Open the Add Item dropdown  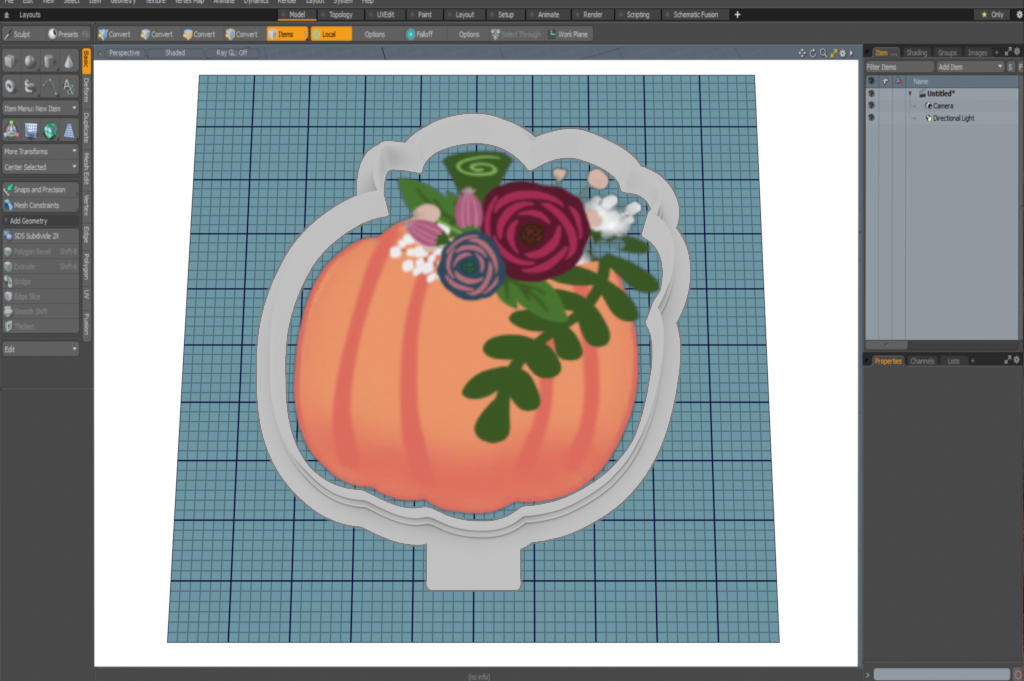(970, 66)
